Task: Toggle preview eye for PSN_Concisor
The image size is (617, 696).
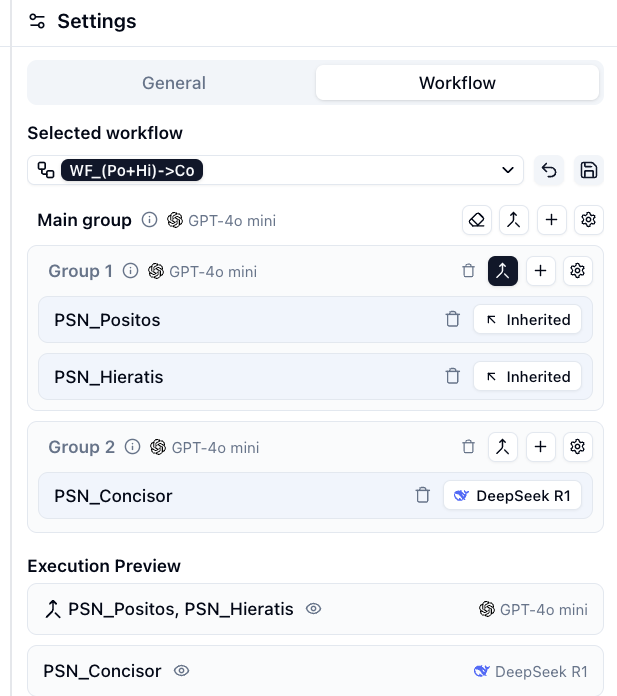Action: tap(181, 671)
